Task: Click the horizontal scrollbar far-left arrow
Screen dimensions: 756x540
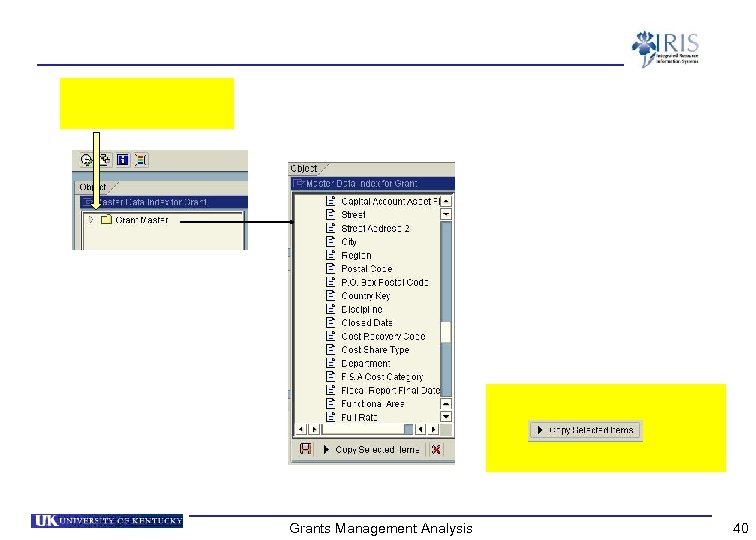Action: click(x=301, y=429)
